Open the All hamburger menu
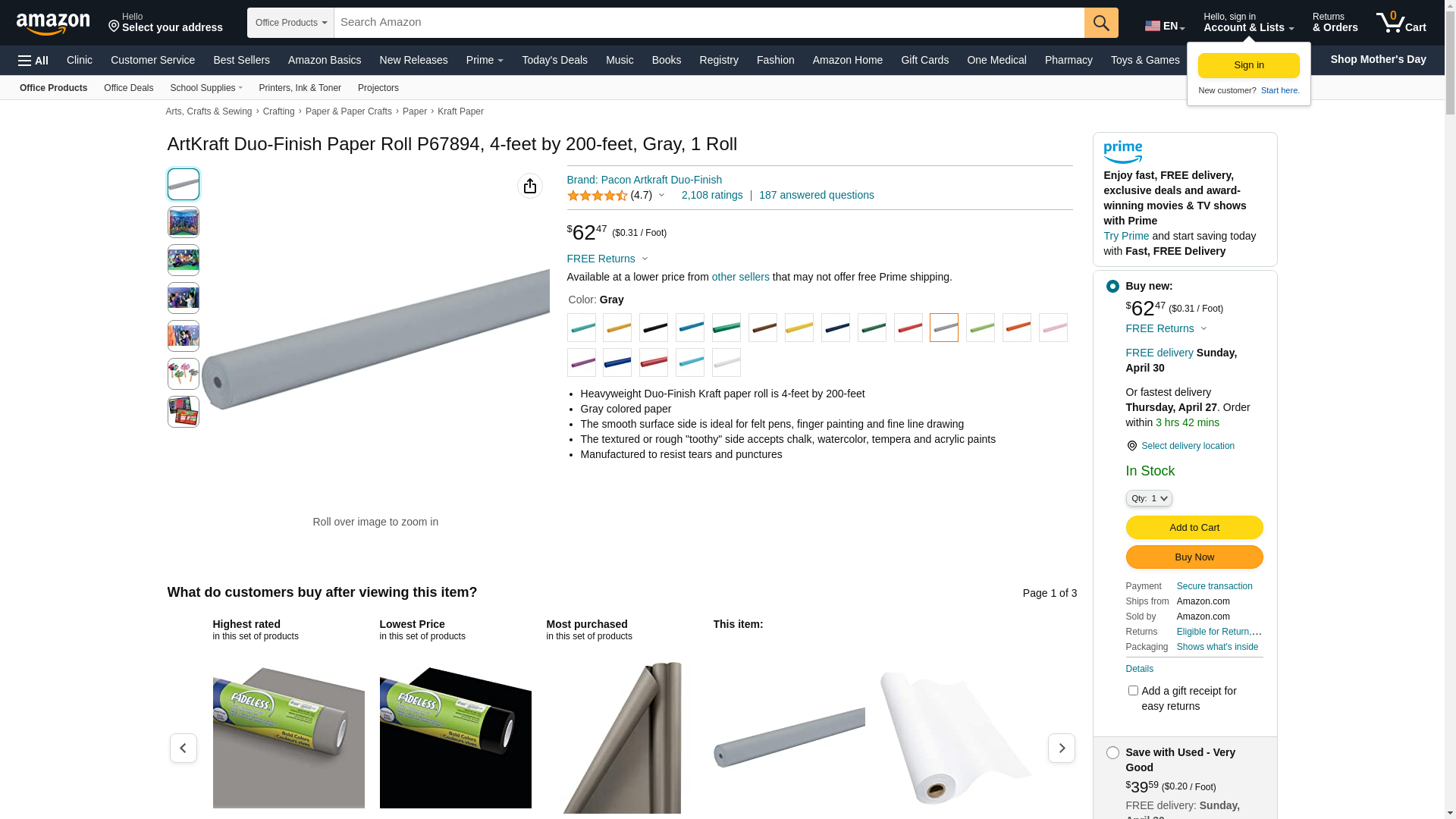Viewport: 1456px width, 819px height. coord(33,61)
